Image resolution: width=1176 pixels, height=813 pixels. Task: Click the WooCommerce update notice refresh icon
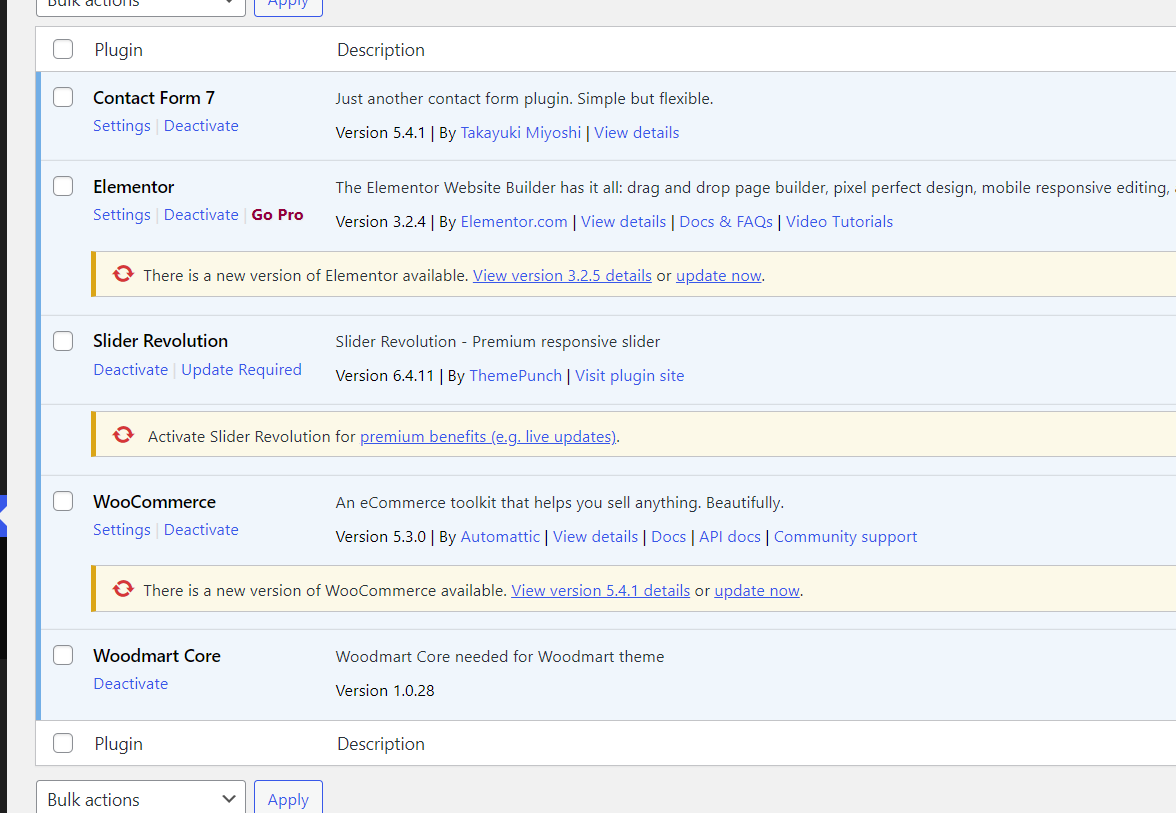coord(123,590)
